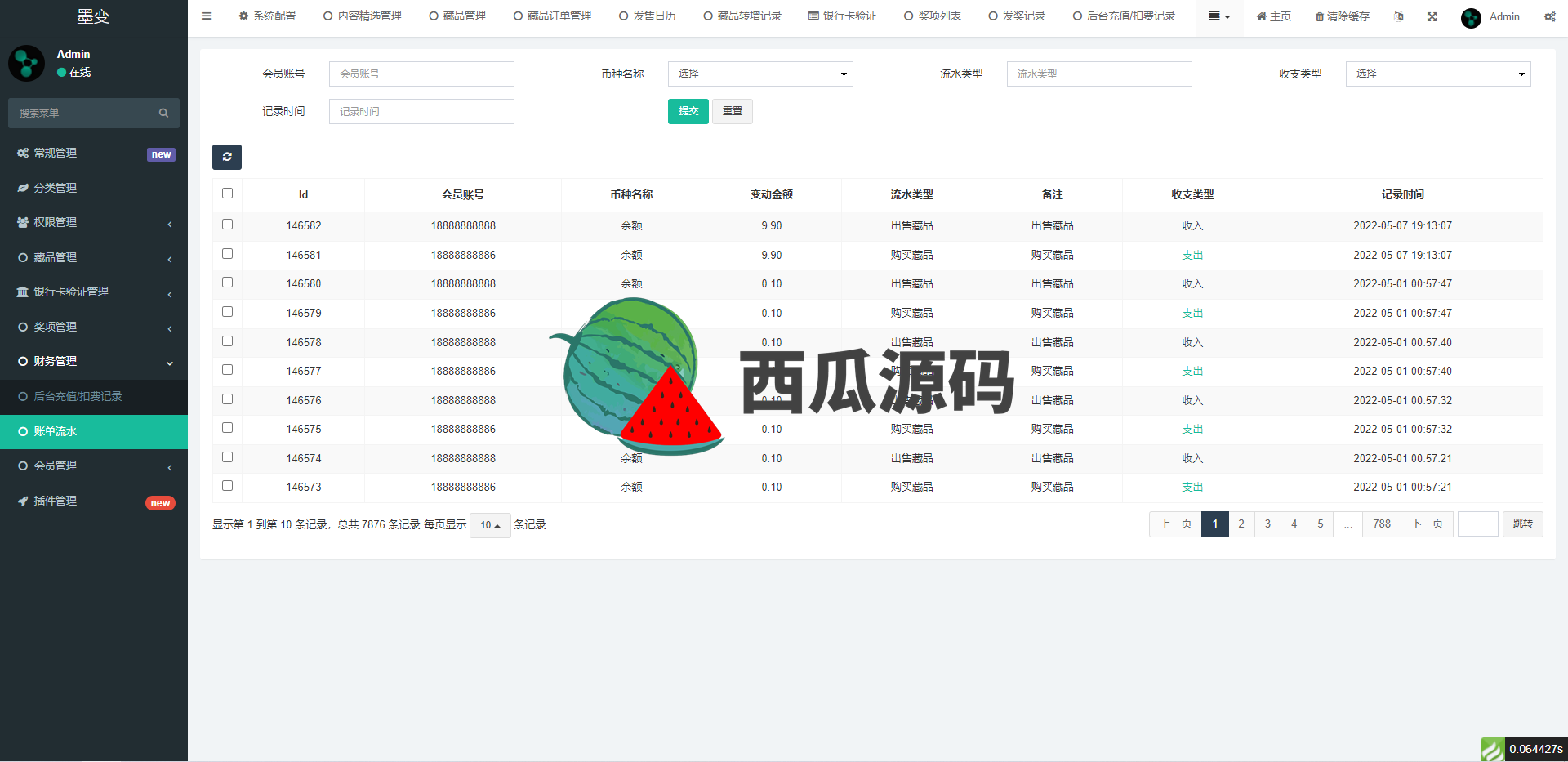Check the row 146582 checkbox

227,224
